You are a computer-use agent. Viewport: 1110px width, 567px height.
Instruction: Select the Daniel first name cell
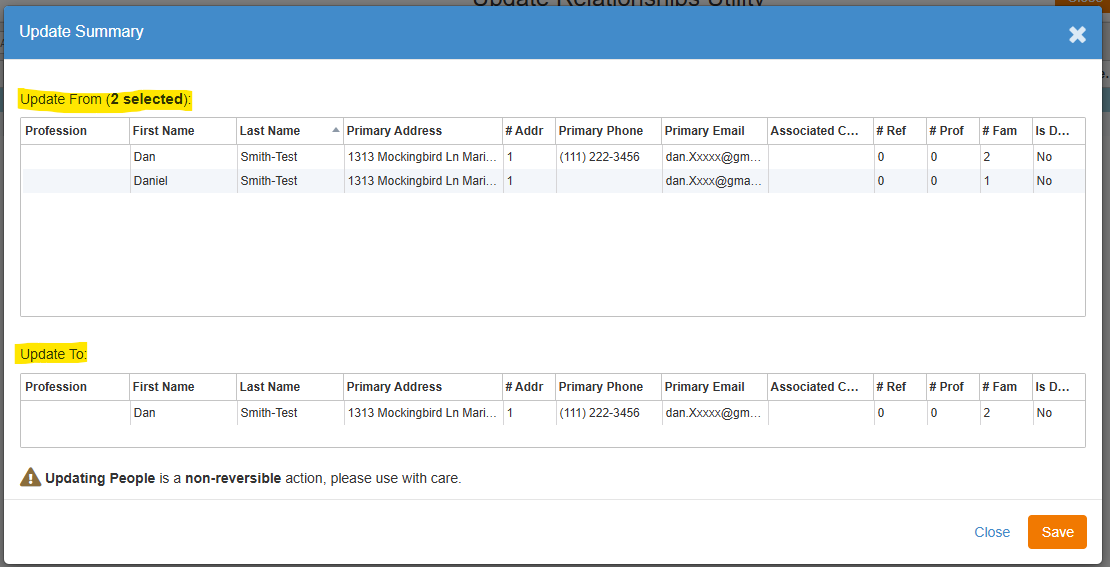coord(183,181)
